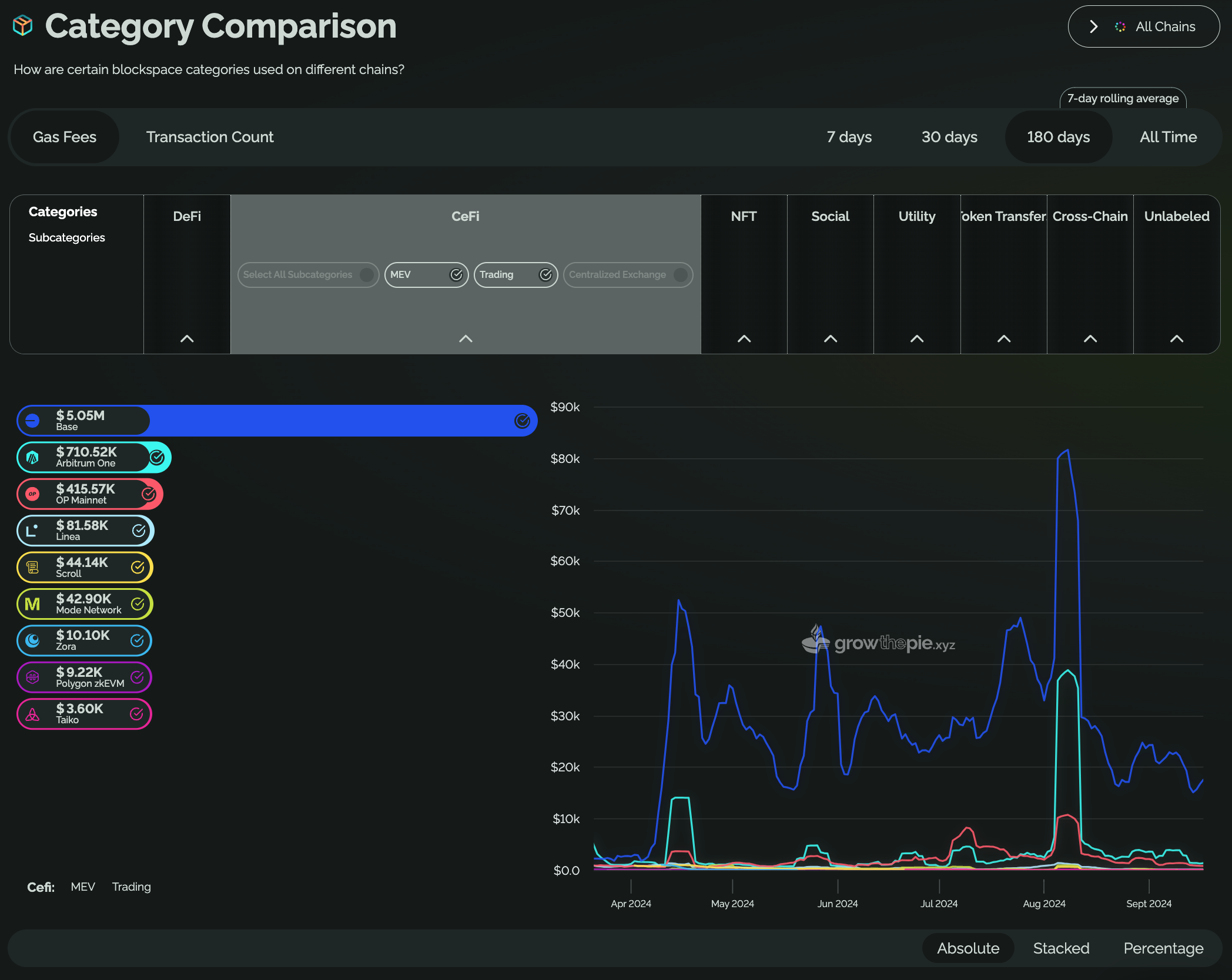Switch chart to Percentage mode
This screenshot has width=1232, height=980.
point(1164,948)
